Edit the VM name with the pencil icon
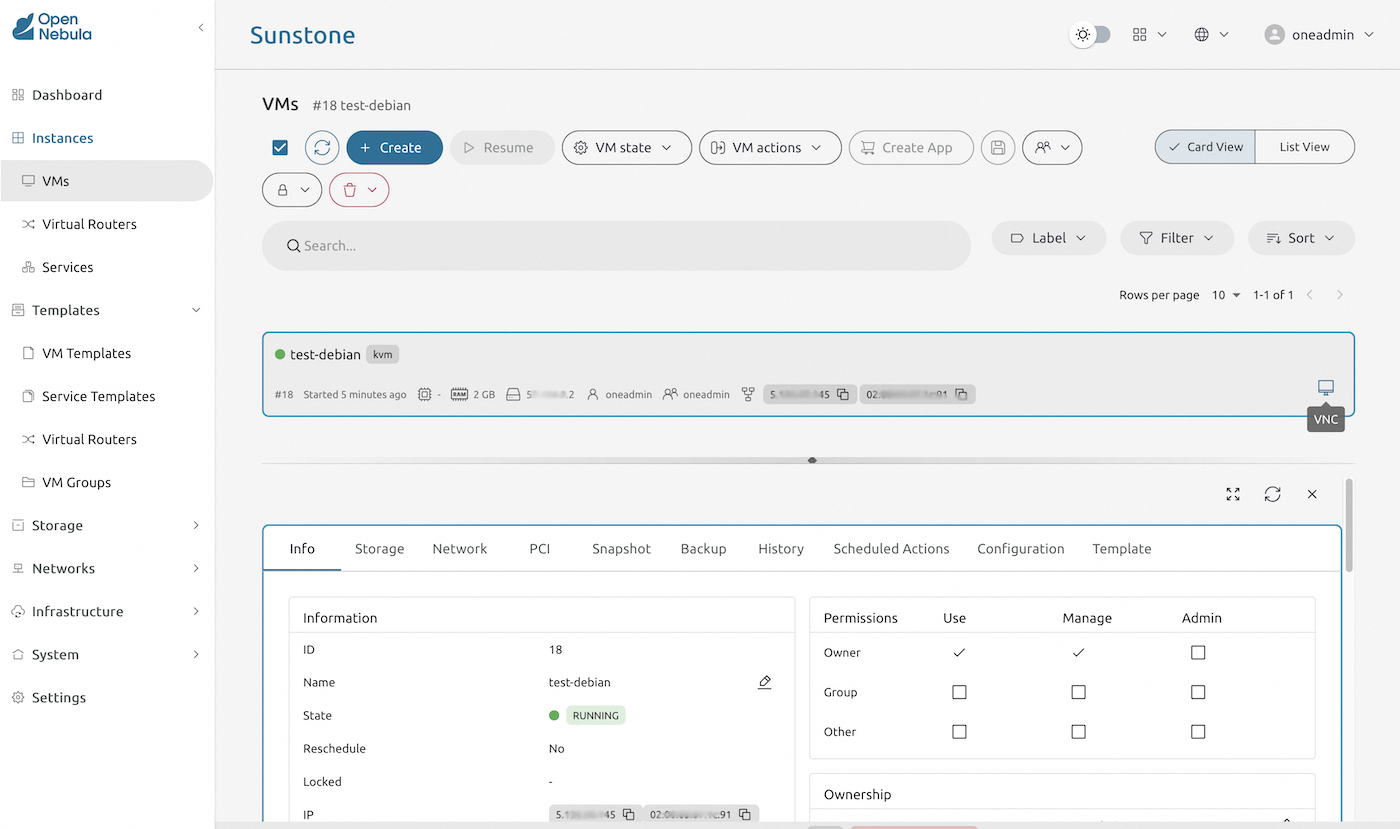 click(x=764, y=681)
